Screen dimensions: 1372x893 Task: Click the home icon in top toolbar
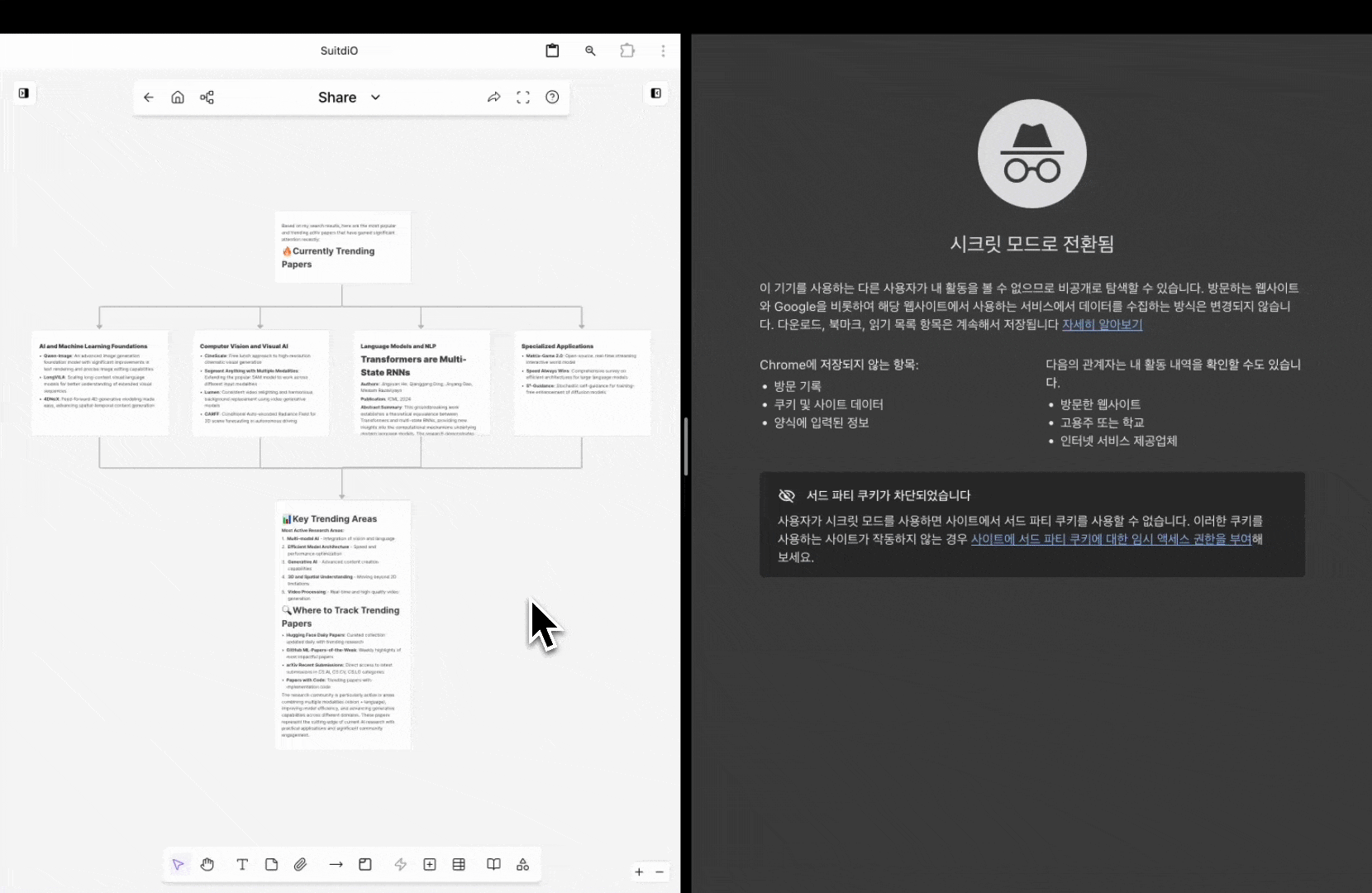point(178,98)
